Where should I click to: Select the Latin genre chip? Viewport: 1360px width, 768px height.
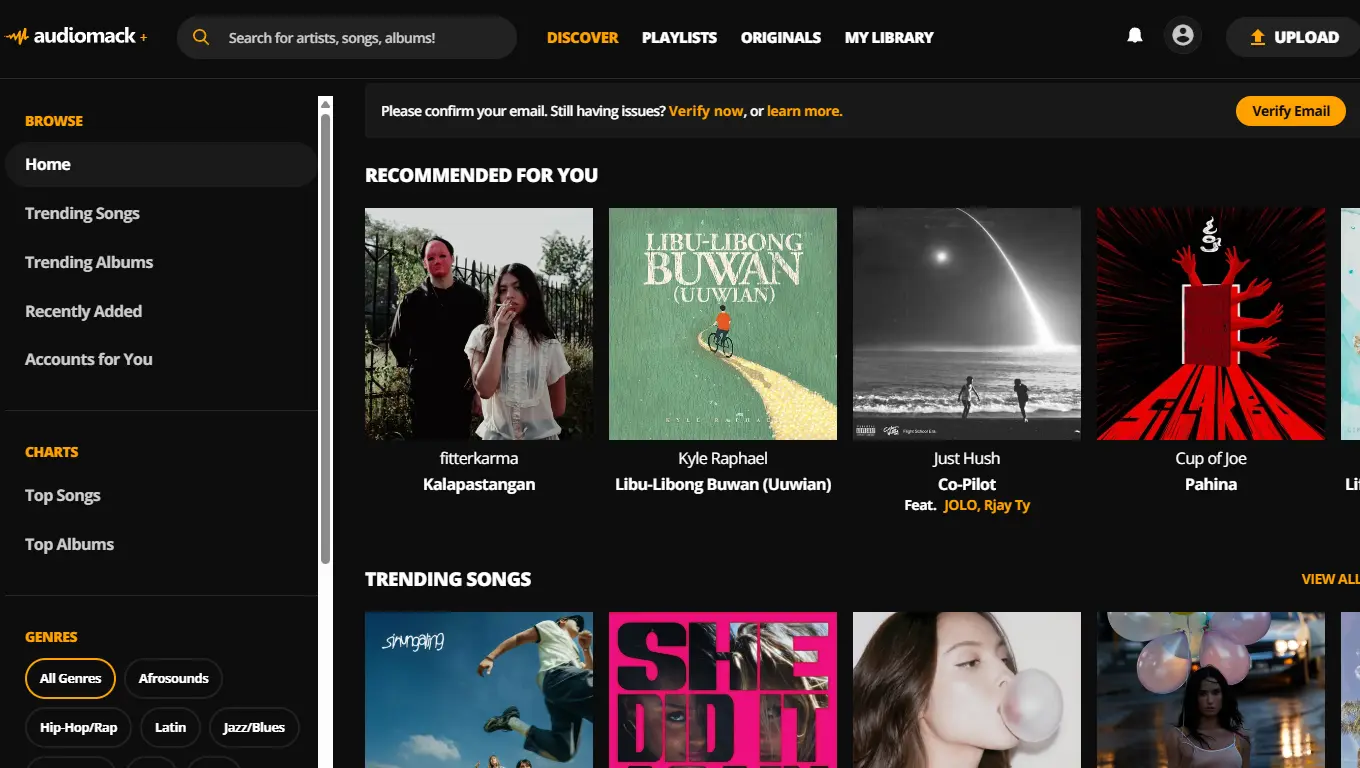(x=170, y=727)
